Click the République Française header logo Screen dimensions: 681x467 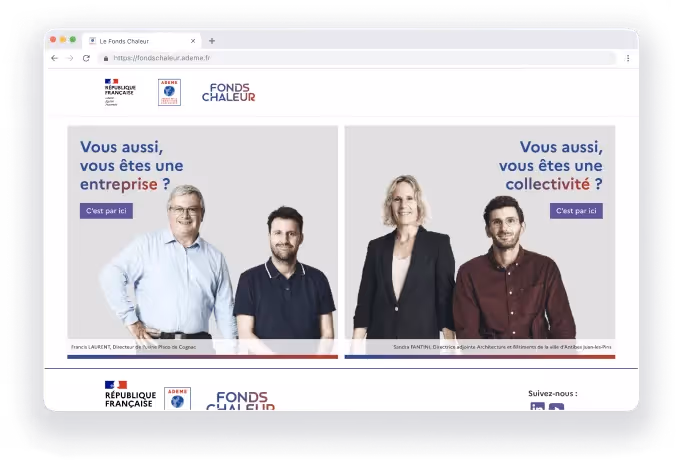(120, 92)
